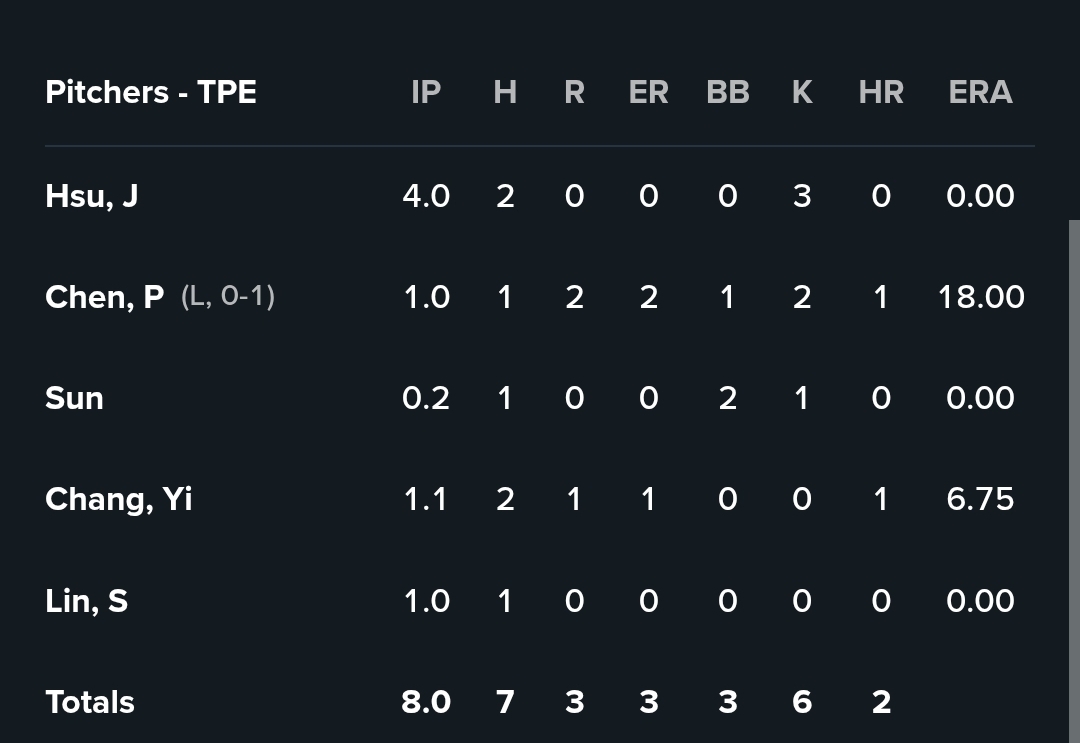The height and width of the screenshot is (743, 1080).
Task: Click the ERA column header
Action: coord(980,92)
